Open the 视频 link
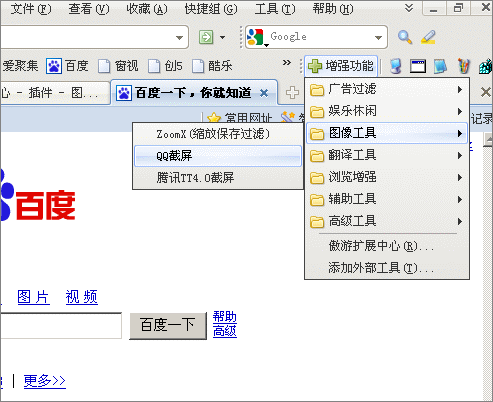The height and width of the screenshot is (402, 493). pyautogui.click(x=82, y=297)
